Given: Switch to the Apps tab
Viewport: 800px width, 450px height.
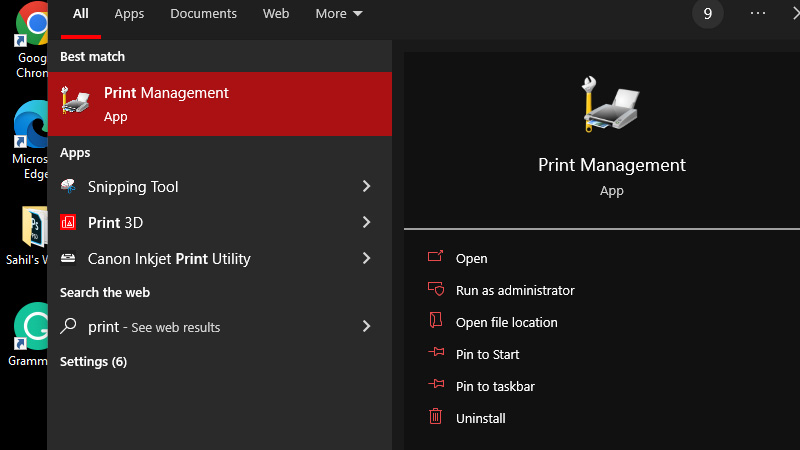Looking at the screenshot, I should pyautogui.click(x=129, y=14).
